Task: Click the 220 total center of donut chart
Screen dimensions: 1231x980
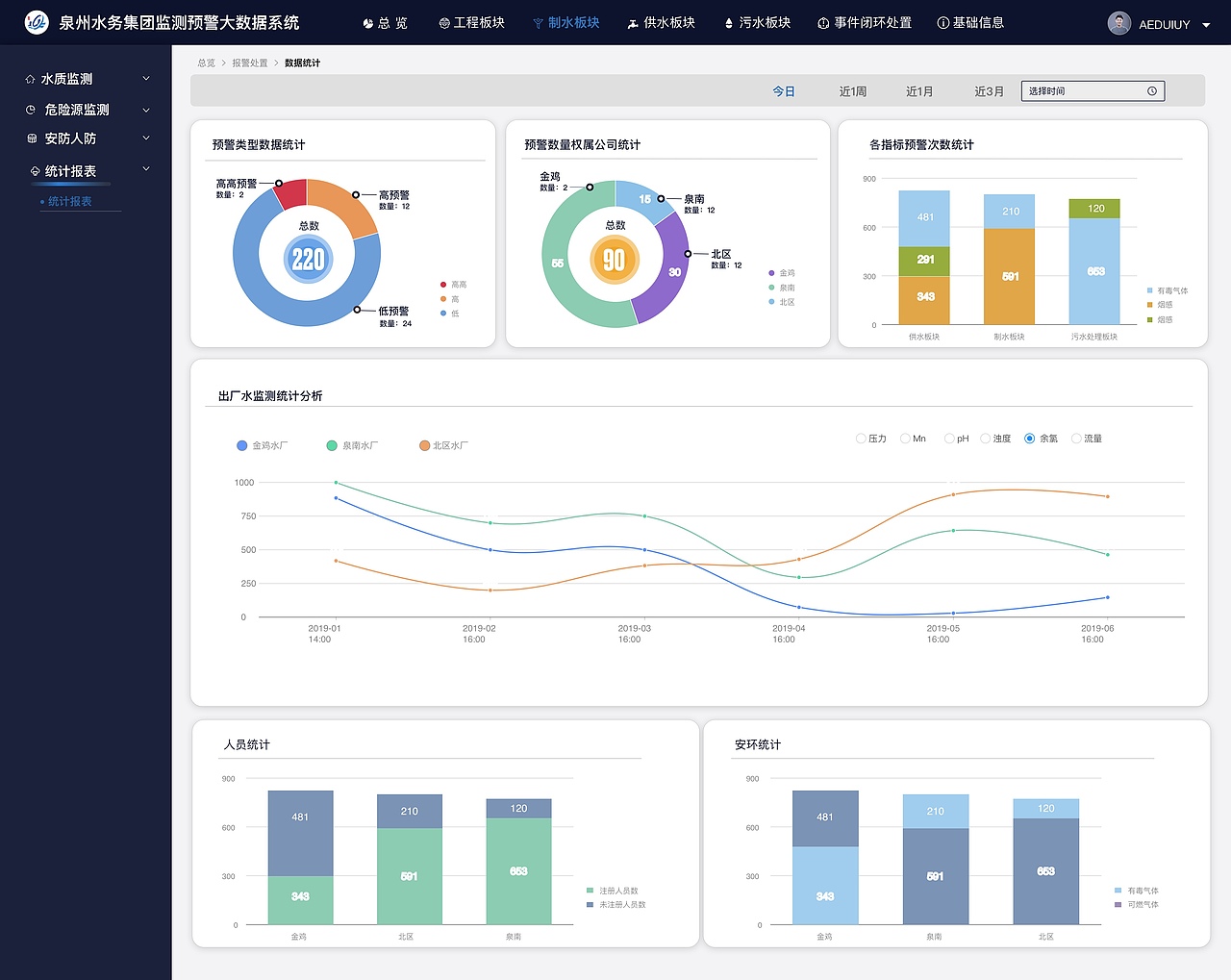Action: [309, 259]
